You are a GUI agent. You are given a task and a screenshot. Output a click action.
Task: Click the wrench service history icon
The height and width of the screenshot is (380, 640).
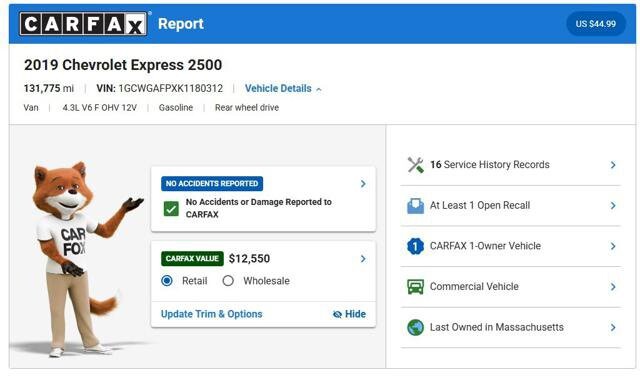416,165
